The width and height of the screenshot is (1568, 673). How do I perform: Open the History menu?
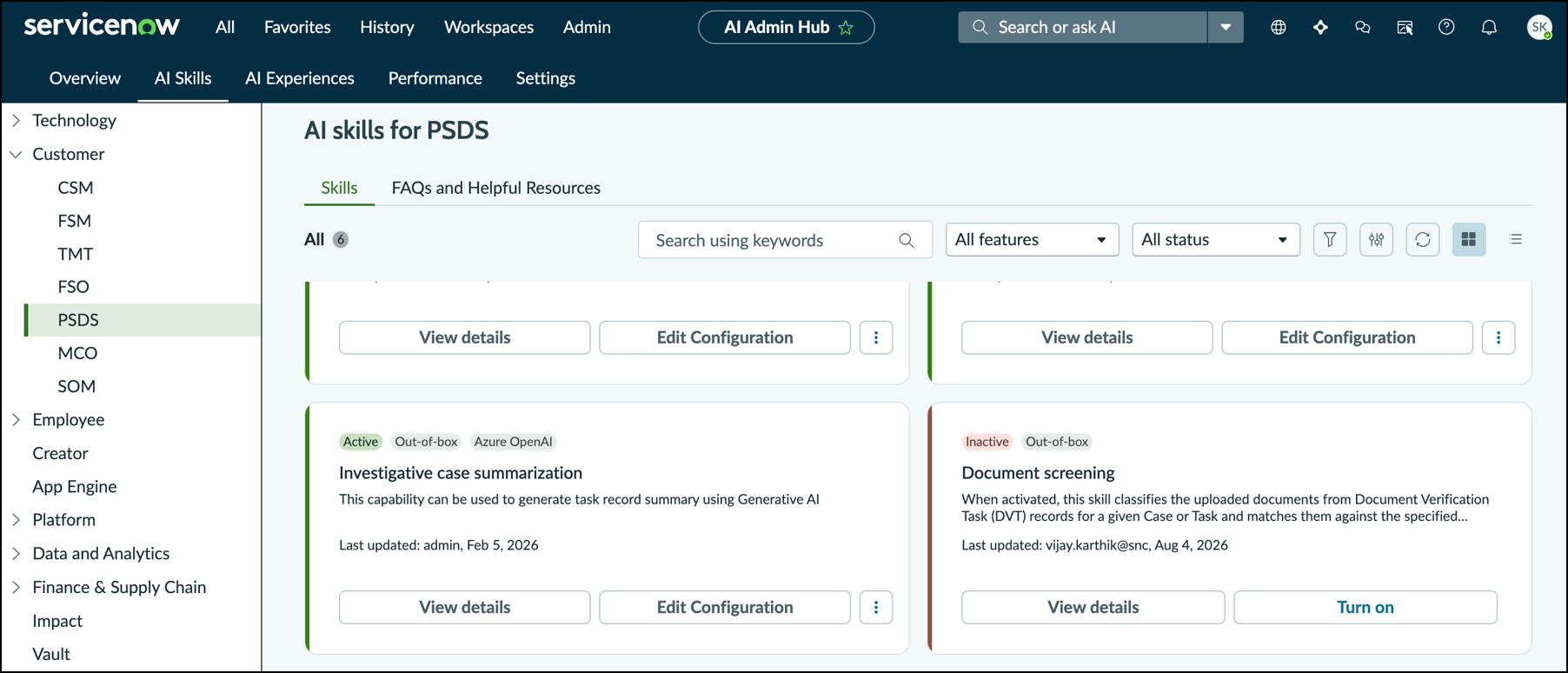pos(387,27)
